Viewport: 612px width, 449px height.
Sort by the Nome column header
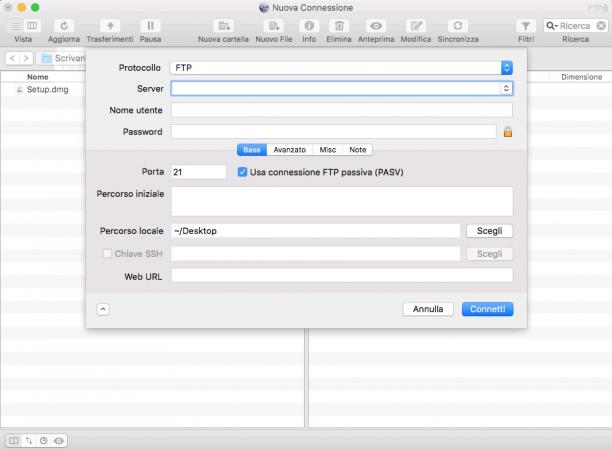(37, 77)
